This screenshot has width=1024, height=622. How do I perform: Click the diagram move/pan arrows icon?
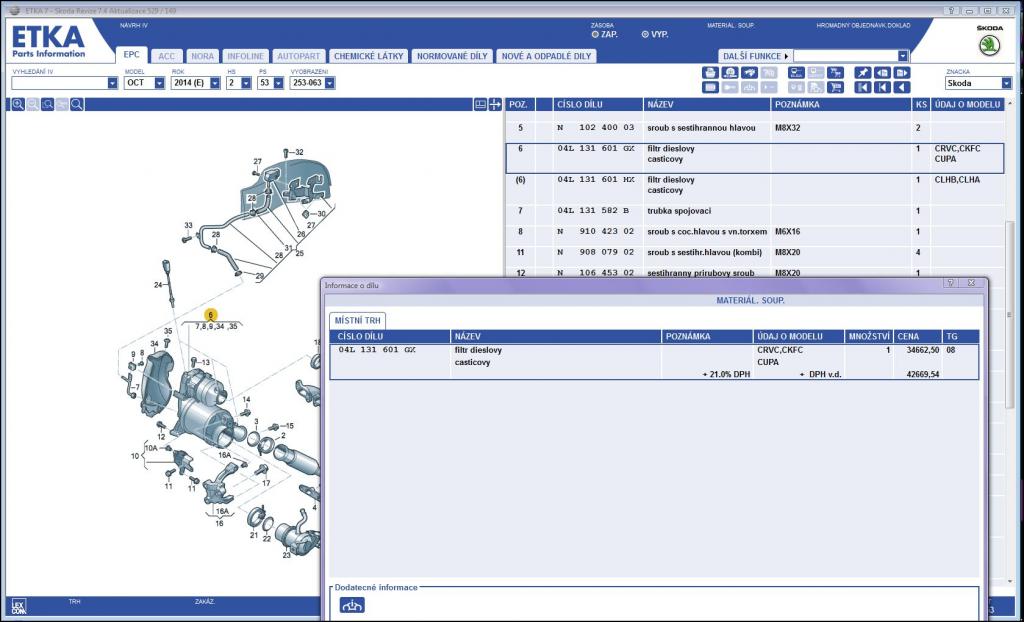pyautogui.click(x=495, y=105)
